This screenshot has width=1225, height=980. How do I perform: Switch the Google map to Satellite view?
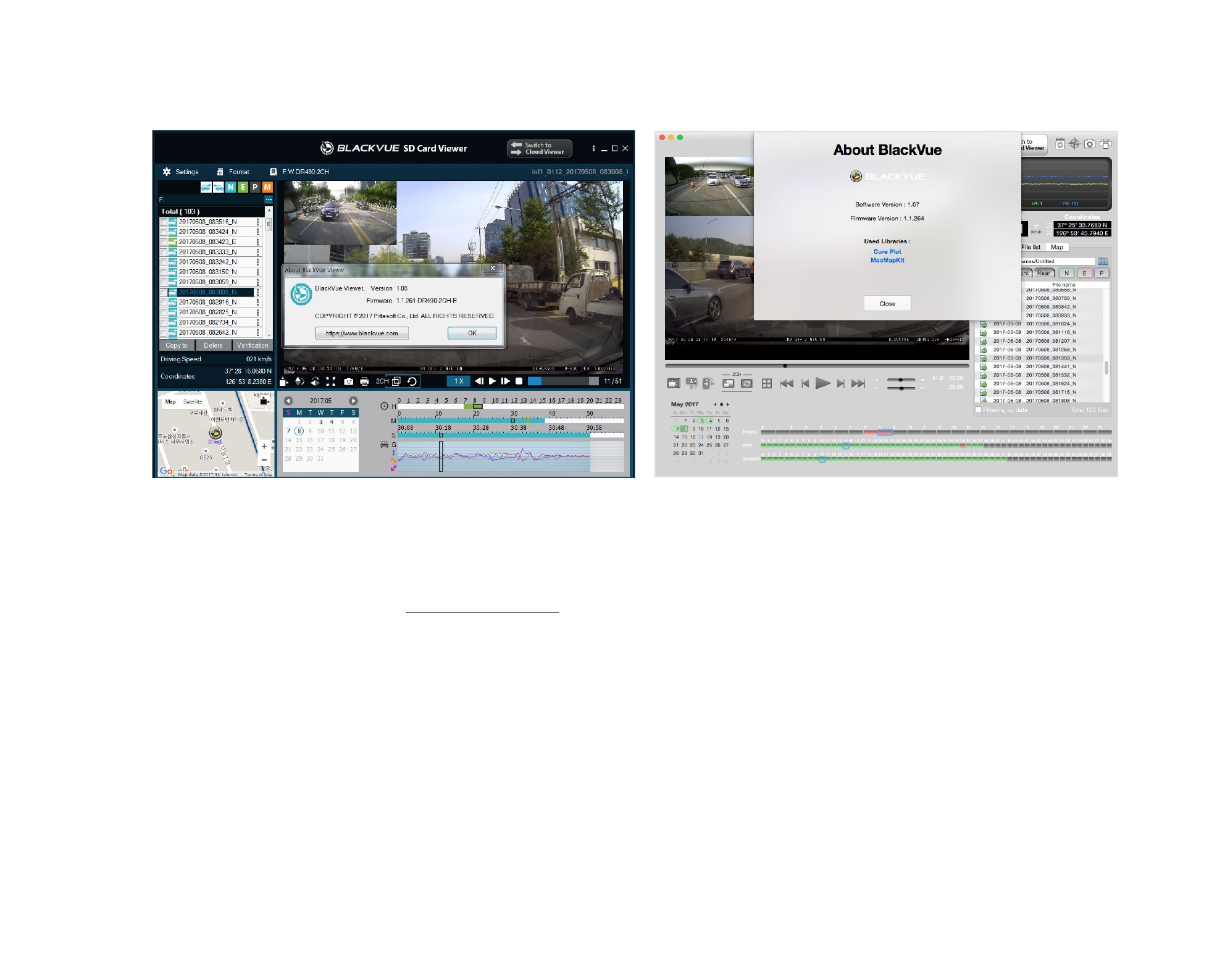pyautogui.click(x=193, y=401)
